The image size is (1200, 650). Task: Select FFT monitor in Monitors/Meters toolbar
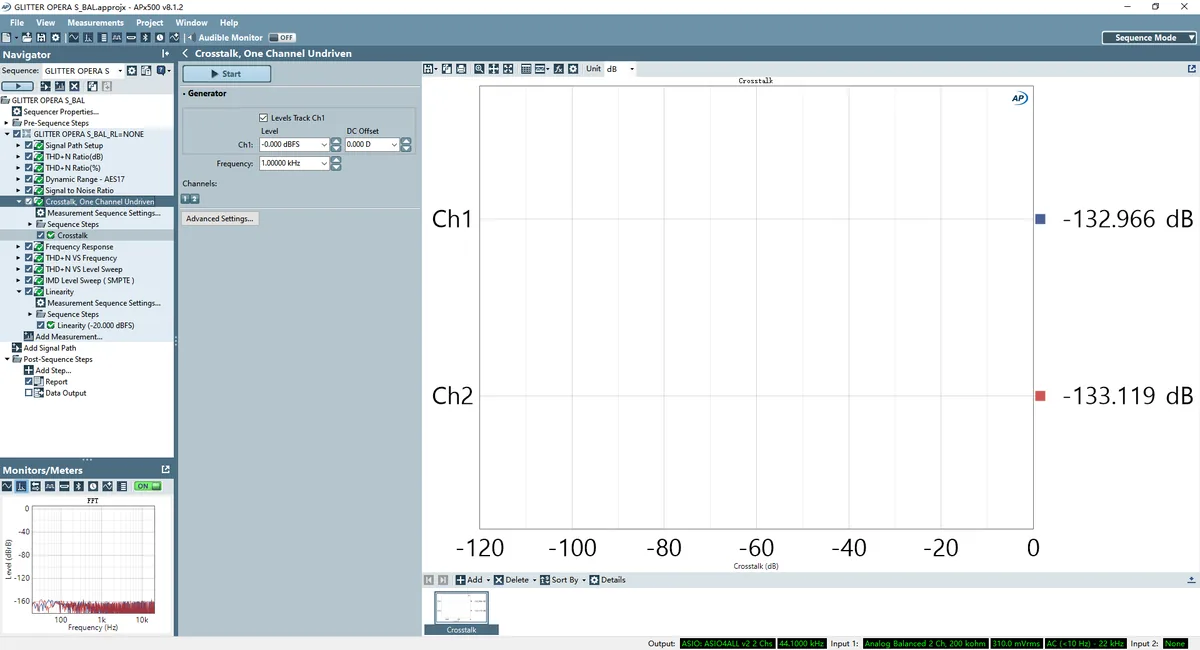pos(22,486)
